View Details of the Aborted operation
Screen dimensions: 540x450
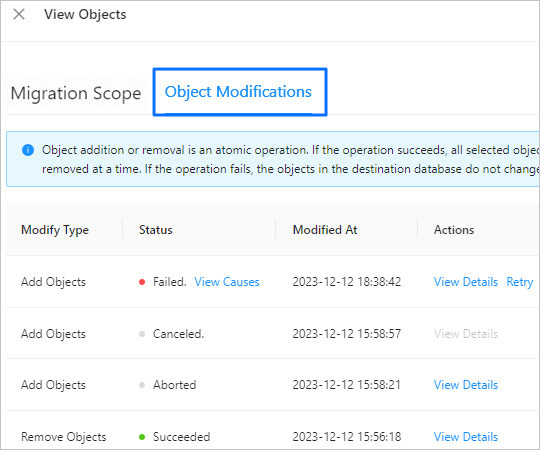coord(466,385)
